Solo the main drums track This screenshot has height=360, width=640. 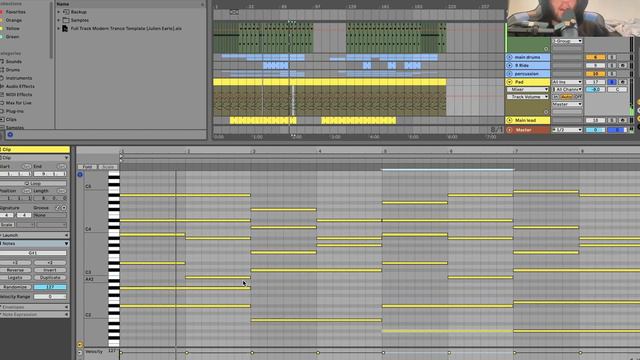611,57
